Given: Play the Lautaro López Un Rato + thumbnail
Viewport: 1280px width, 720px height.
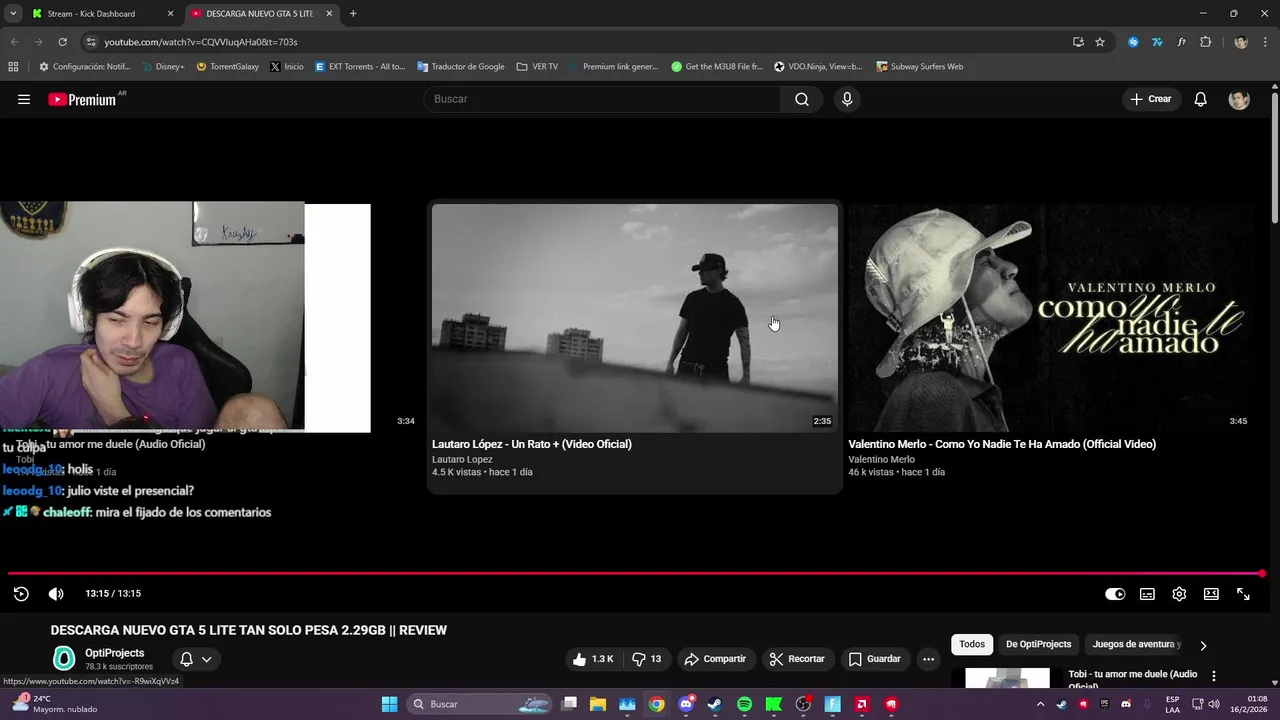Looking at the screenshot, I should click(x=635, y=318).
